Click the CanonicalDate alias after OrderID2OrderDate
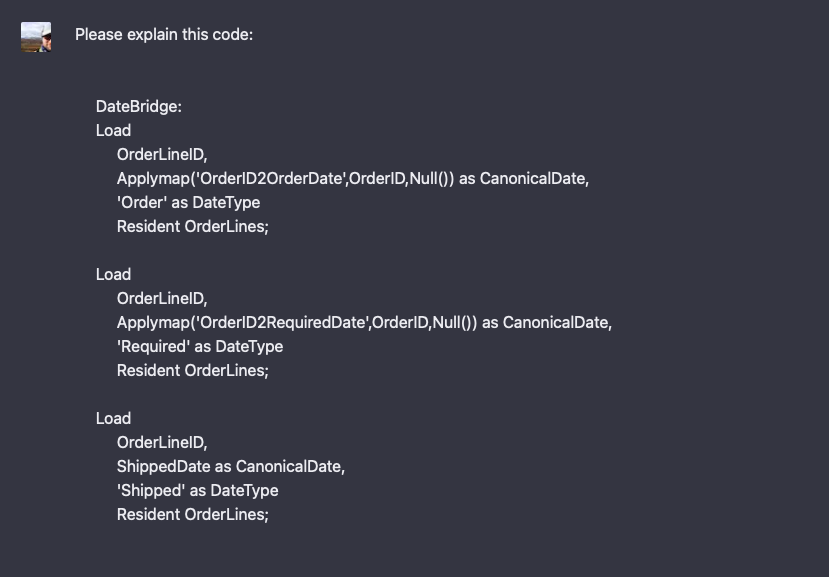The image size is (829, 577). coord(534,179)
